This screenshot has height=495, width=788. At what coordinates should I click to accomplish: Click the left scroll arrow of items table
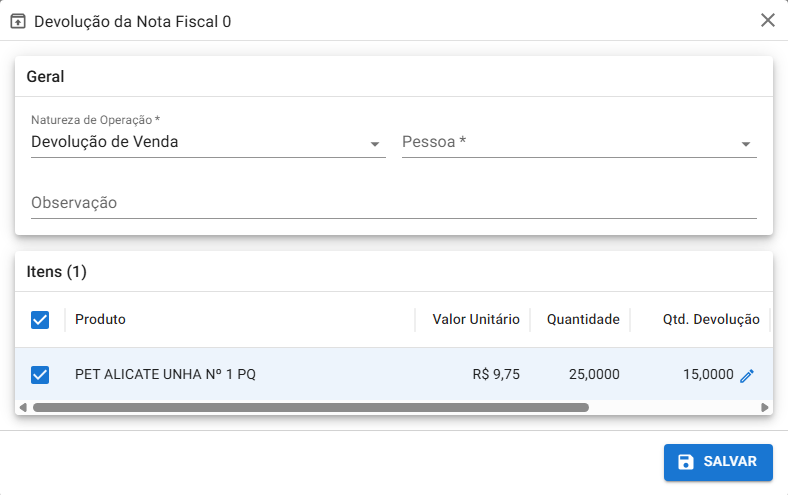[21, 408]
